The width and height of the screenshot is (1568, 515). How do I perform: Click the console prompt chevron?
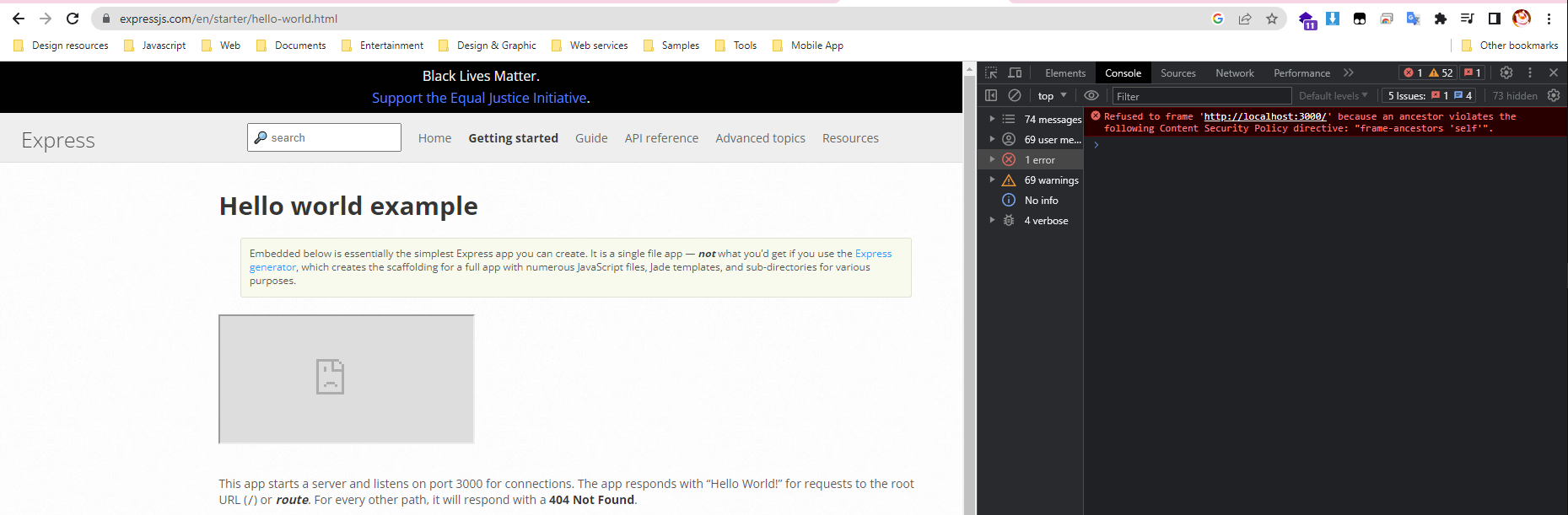click(1097, 145)
